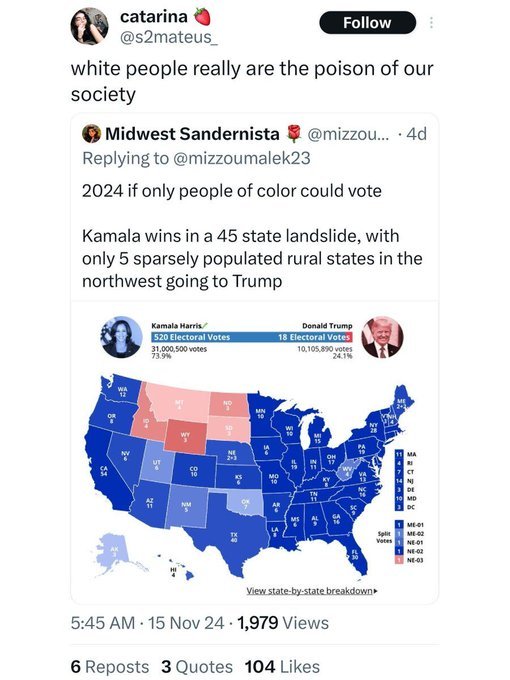The image size is (510, 680).
Task: Follow the @s2mateus_ account
Action: point(367,23)
